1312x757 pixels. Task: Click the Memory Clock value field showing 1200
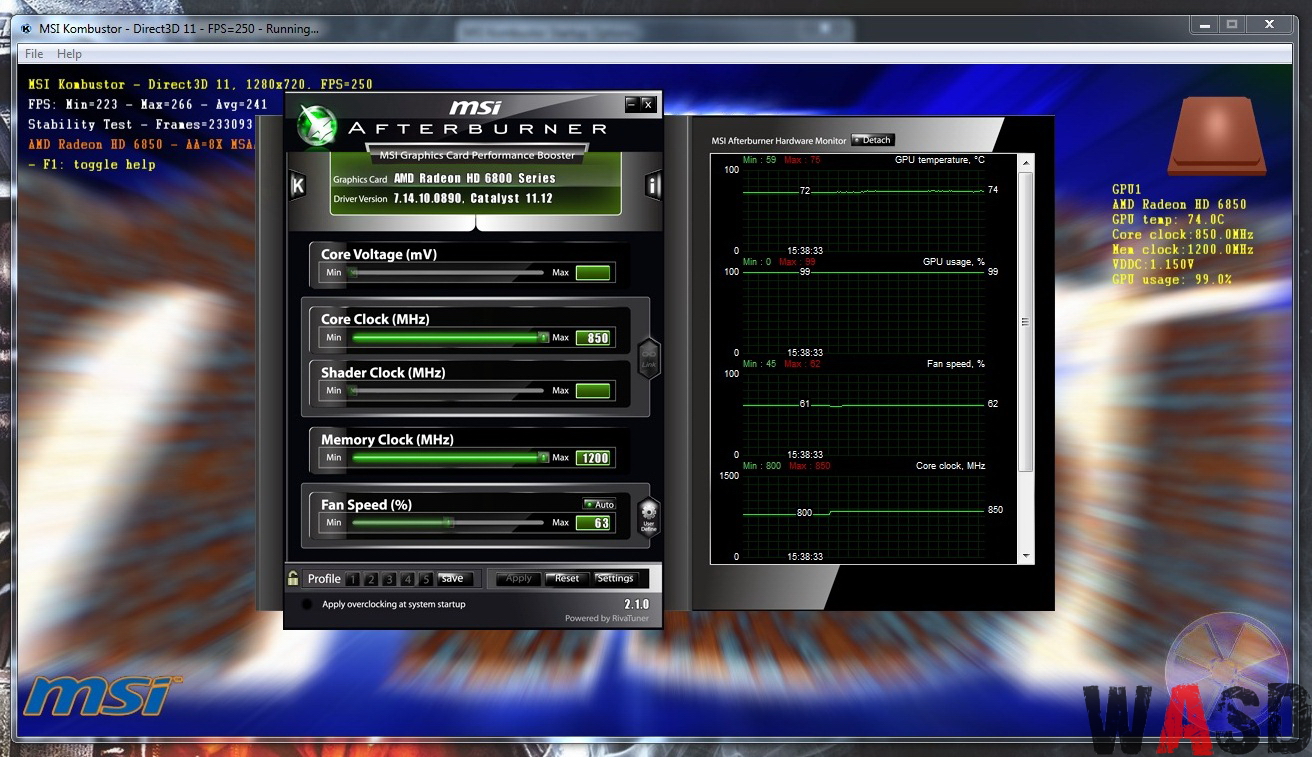tap(593, 457)
